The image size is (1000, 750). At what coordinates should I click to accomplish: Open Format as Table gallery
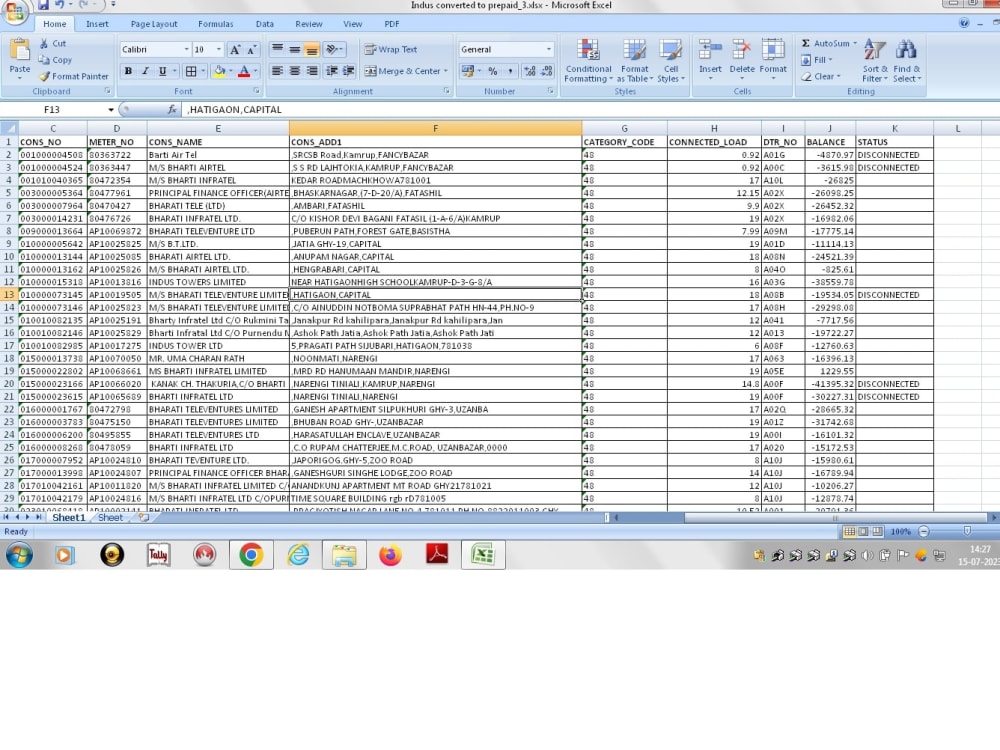(x=635, y=61)
